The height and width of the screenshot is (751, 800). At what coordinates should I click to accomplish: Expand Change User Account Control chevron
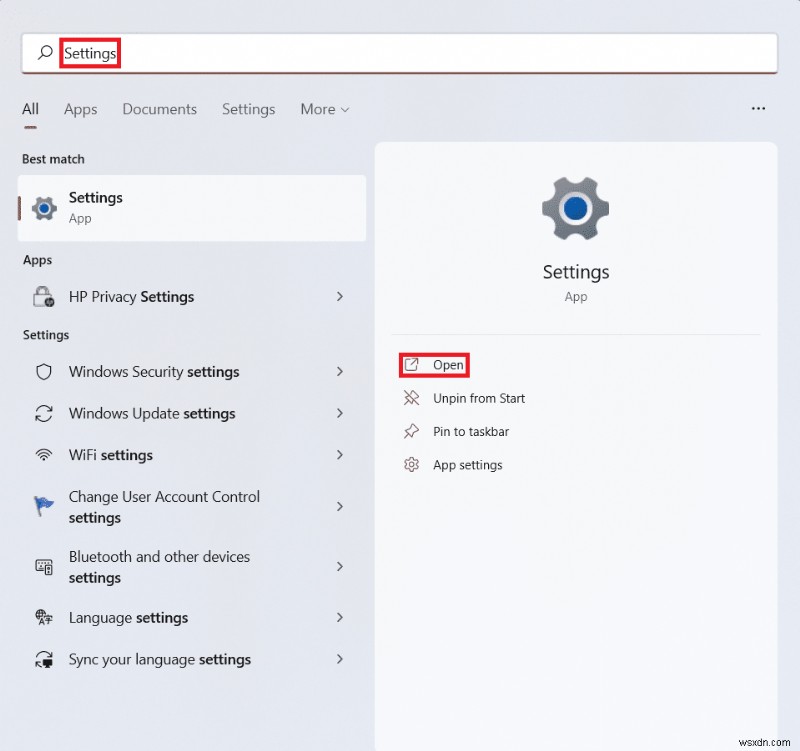(x=340, y=506)
